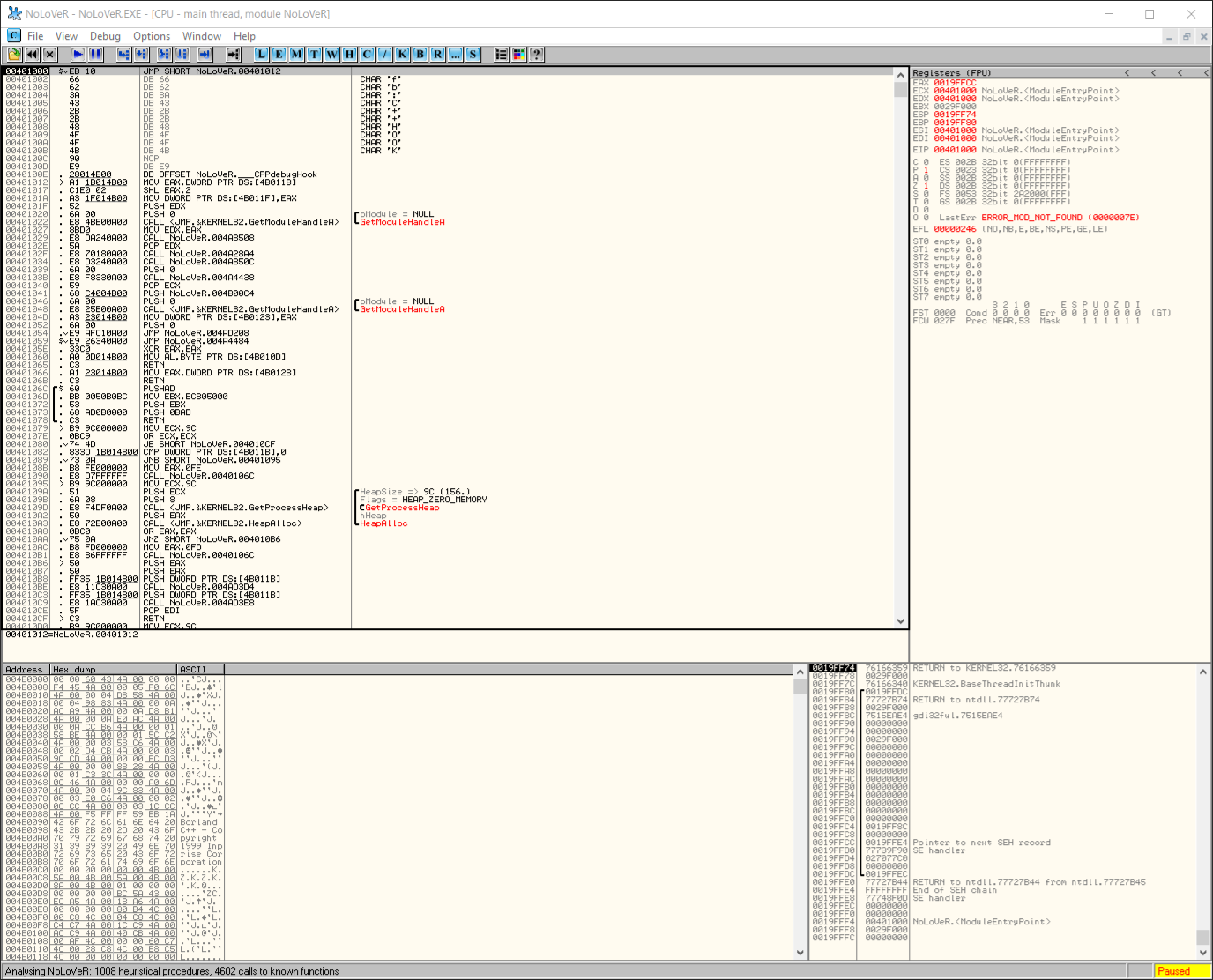Select the stack entry at 0019FF74
Screen dimensions: 1213x980
pos(1001,668)
